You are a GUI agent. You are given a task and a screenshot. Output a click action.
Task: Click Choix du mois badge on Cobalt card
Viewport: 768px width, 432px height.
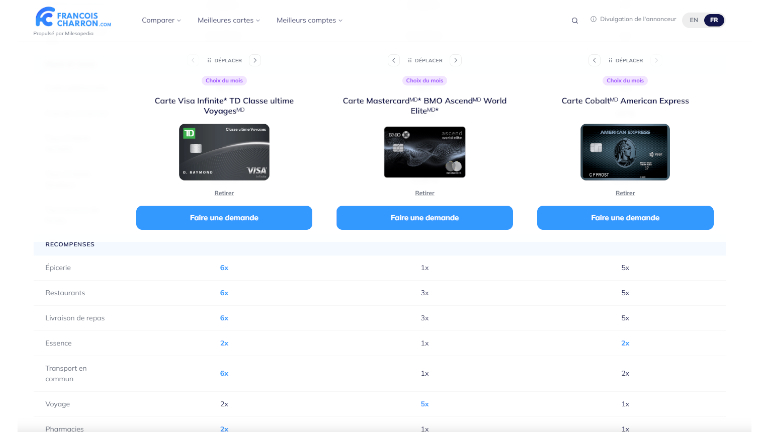pyautogui.click(x=625, y=80)
